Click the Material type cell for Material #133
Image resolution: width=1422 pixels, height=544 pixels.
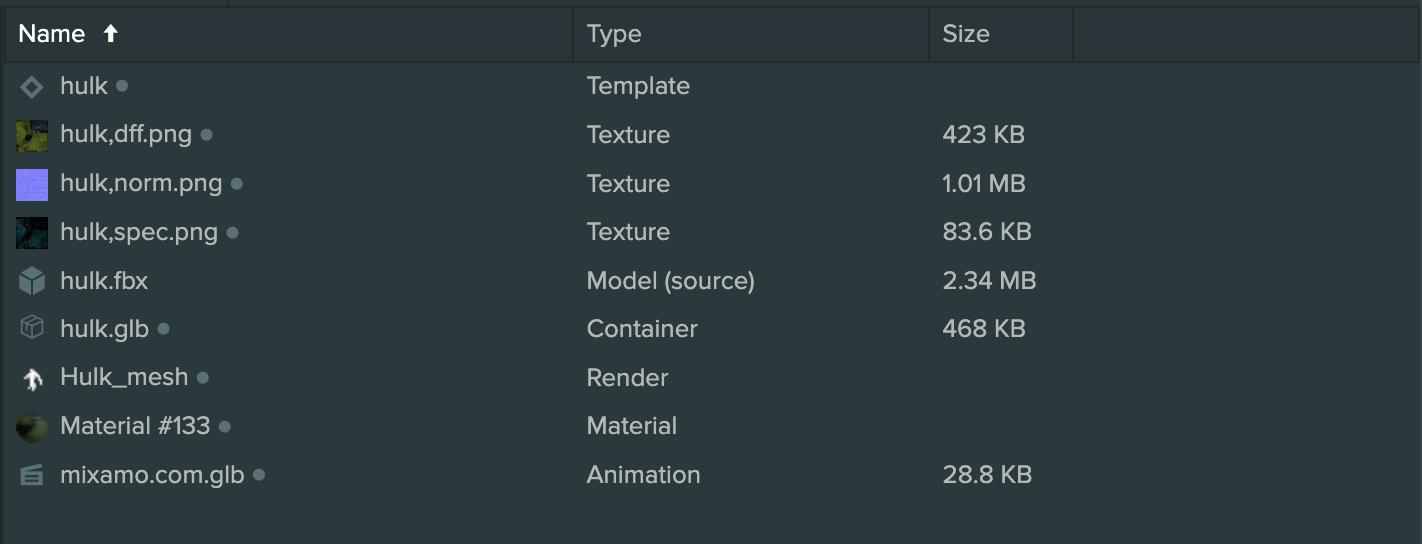[632, 426]
